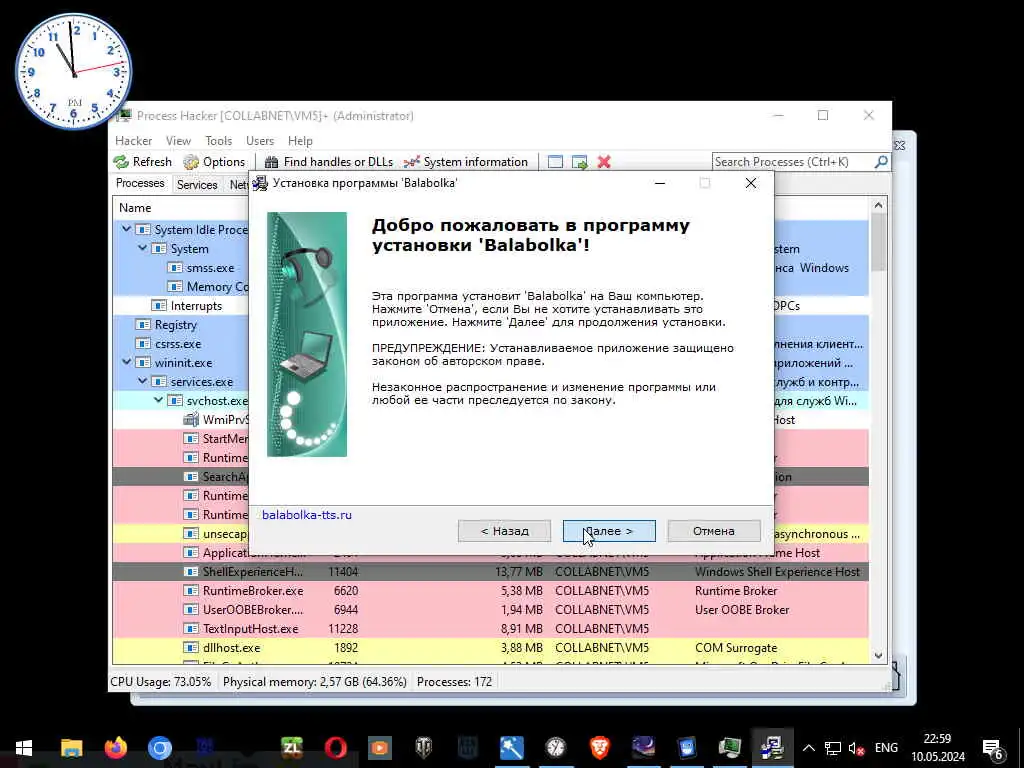Click the red X terminate icon
1024x768 pixels.
[x=604, y=162]
